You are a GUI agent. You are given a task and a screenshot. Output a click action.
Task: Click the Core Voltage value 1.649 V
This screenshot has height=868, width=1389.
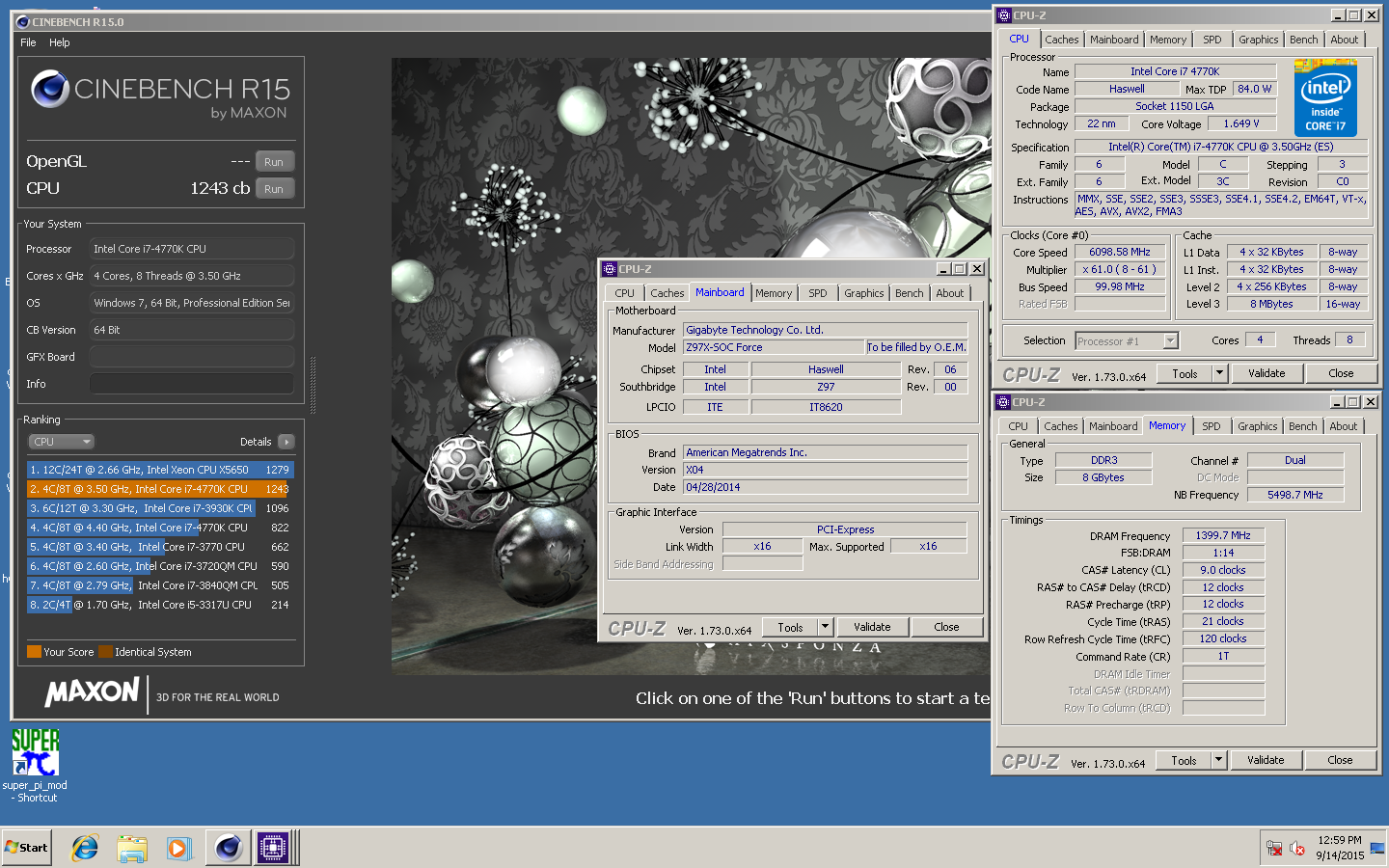pos(1241,124)
